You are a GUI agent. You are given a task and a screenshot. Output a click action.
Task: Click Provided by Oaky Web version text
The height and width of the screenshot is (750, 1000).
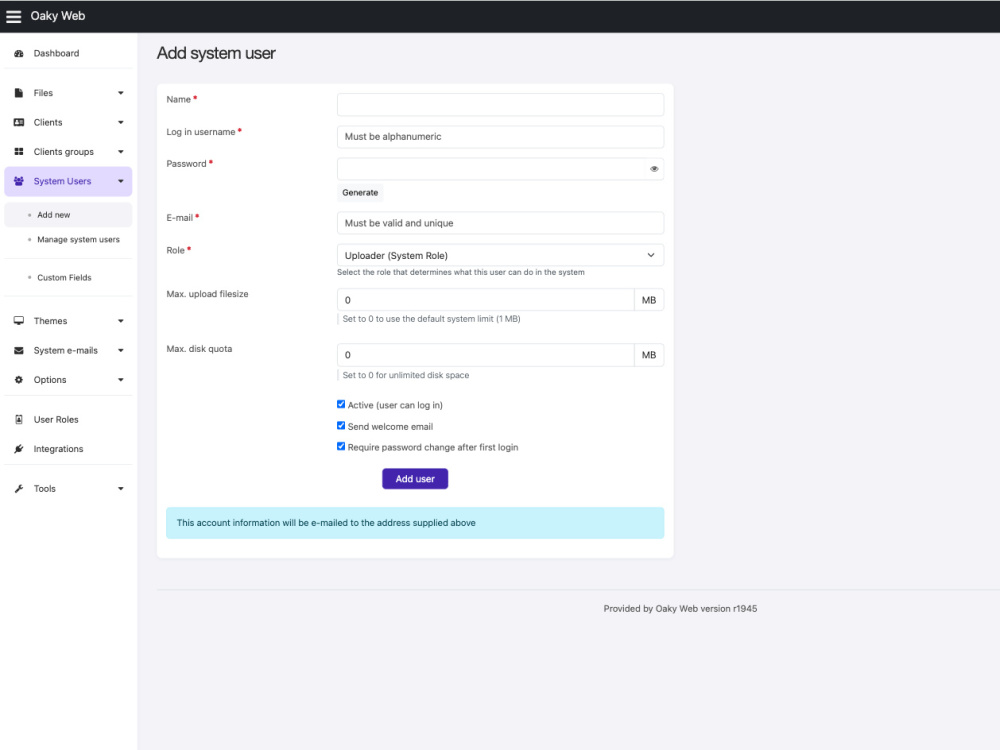coord(680,608)
